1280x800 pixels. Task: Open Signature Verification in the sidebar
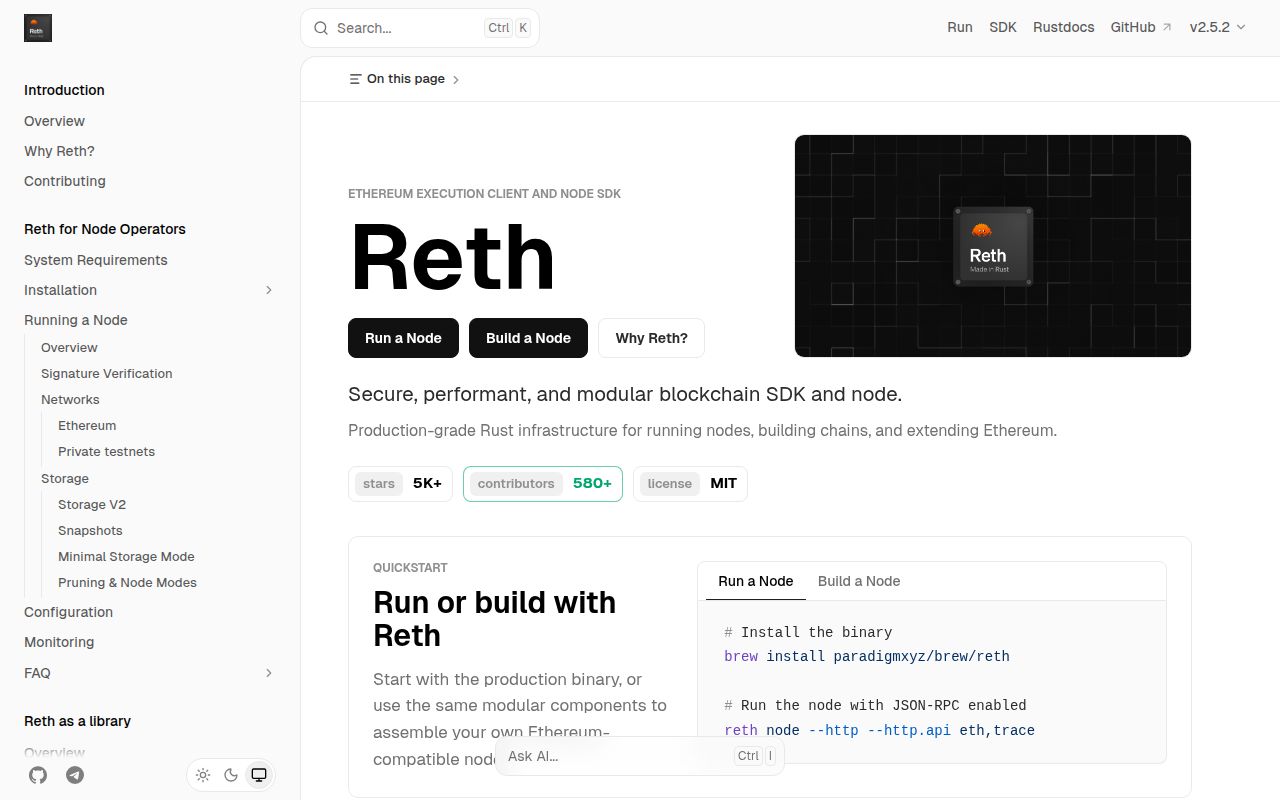[x=107, y=374]
